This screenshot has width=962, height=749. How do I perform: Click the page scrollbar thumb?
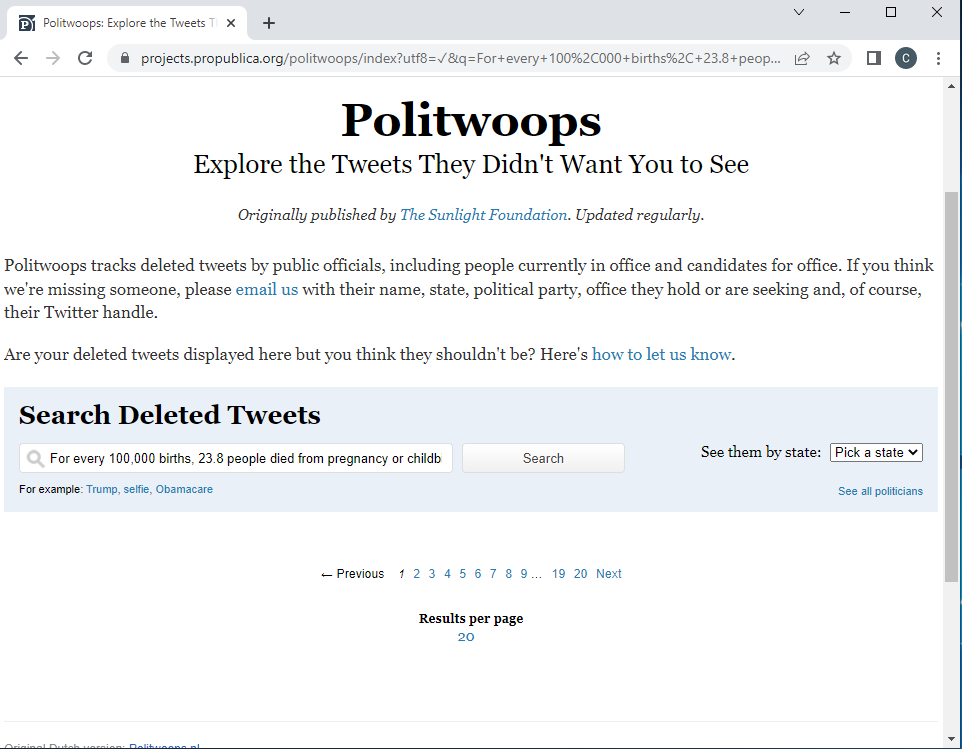tap(952, 386)
